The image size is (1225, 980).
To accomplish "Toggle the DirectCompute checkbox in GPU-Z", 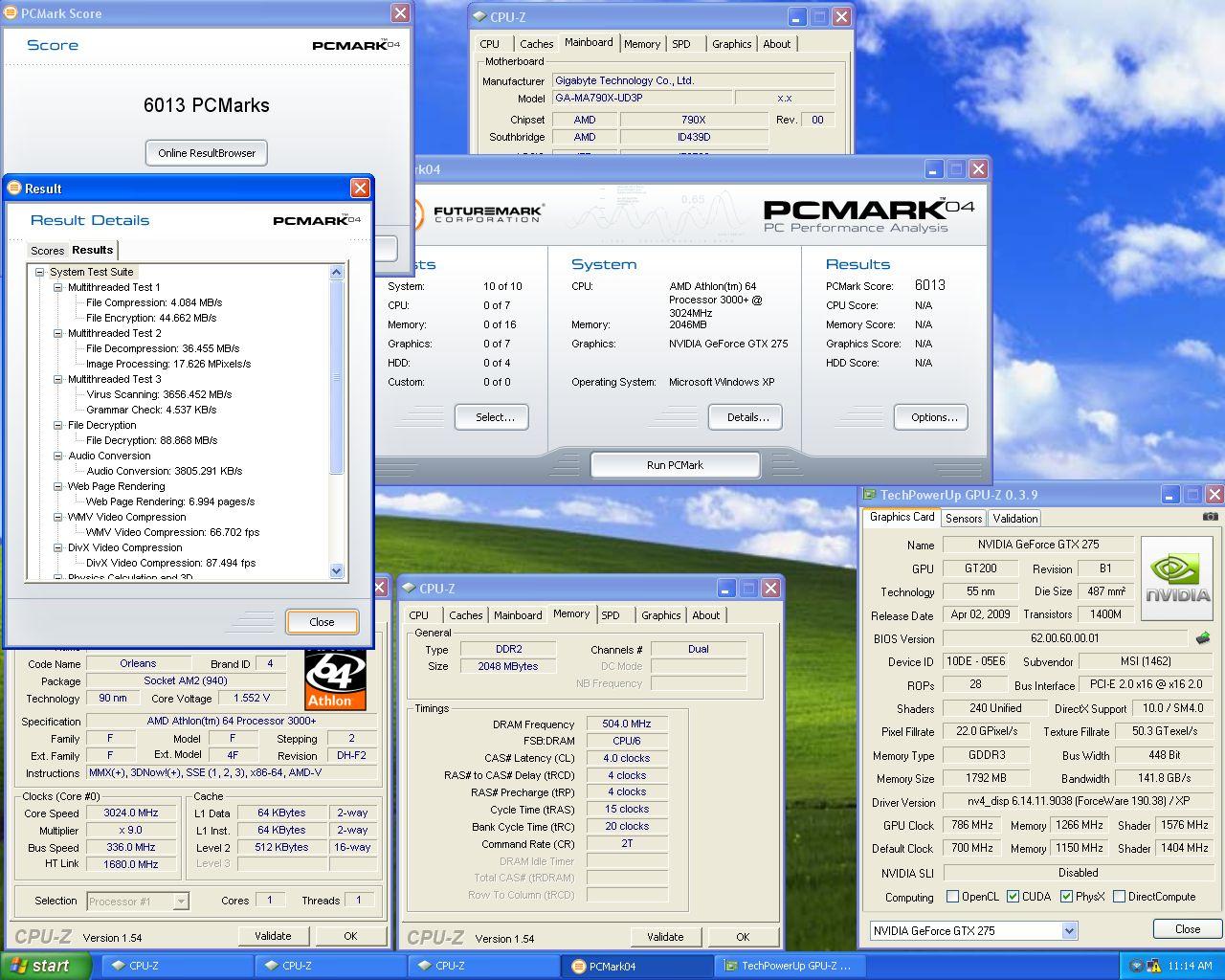I will (x=1119, y=897).
